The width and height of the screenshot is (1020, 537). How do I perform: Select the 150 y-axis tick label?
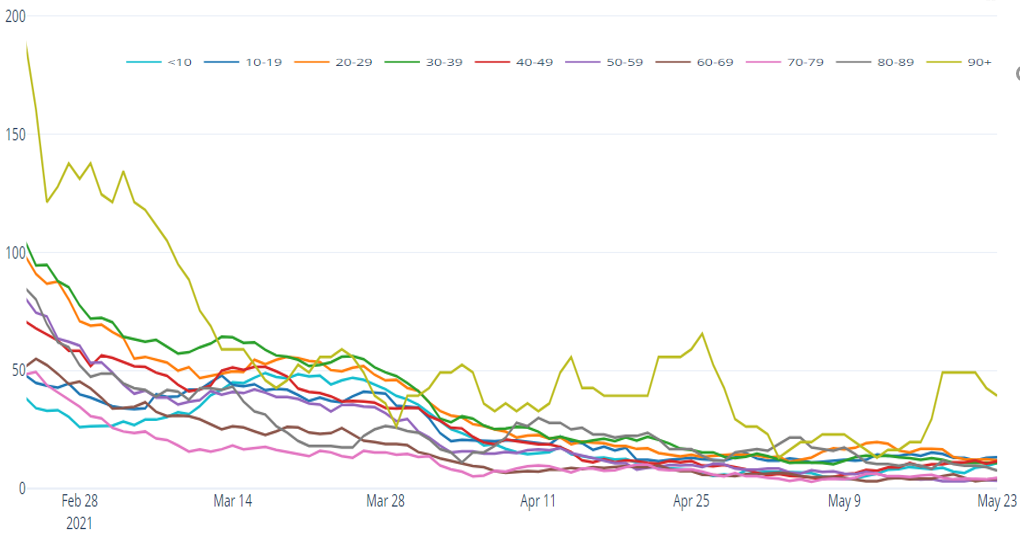[15, 135]
